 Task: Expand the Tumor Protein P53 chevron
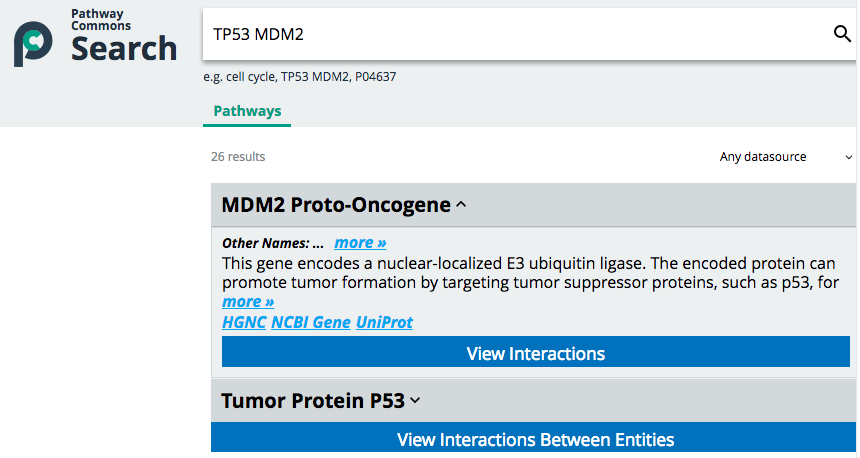point(415,401)
